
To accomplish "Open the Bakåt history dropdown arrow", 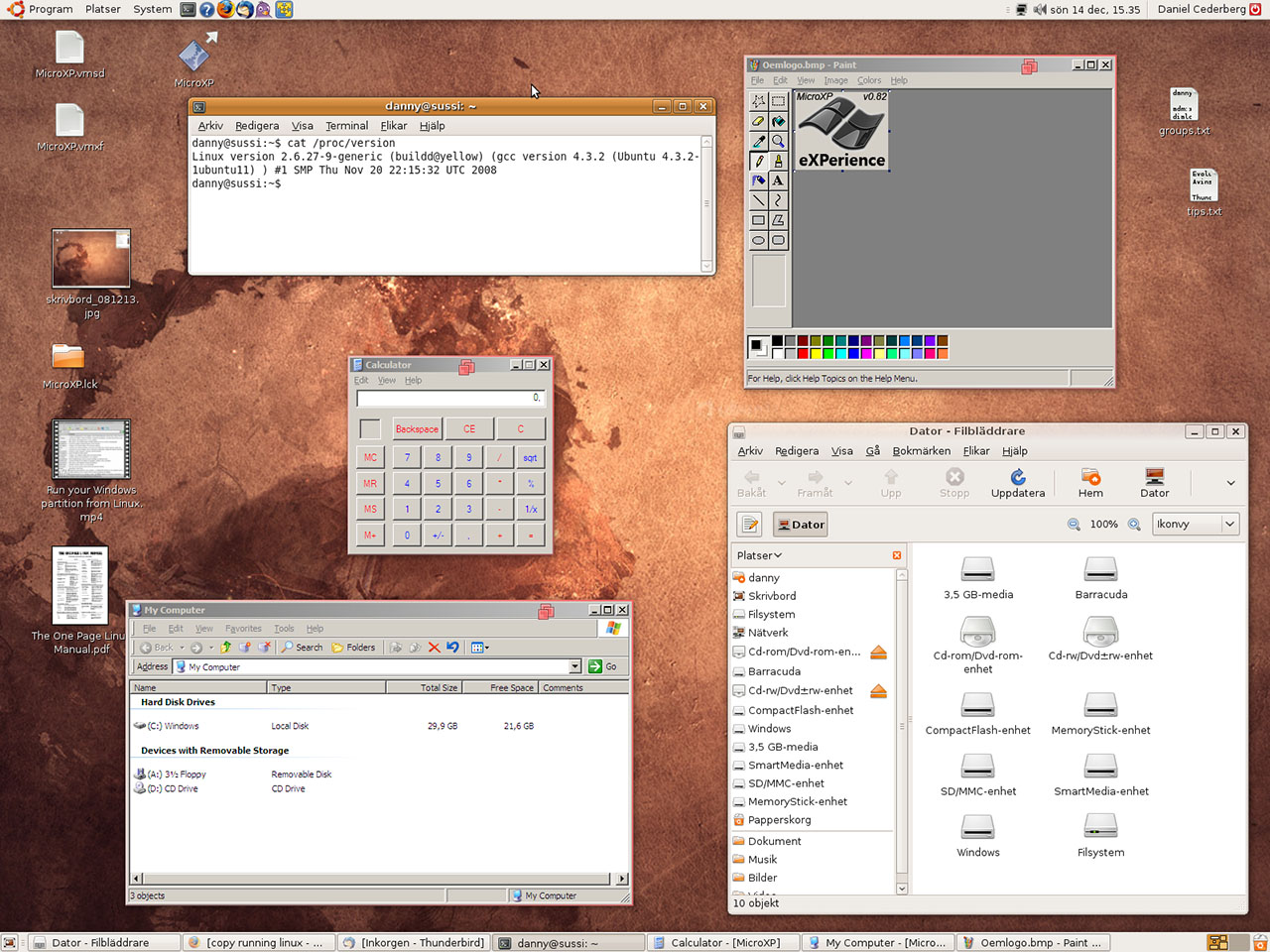I will coord(781,483).
